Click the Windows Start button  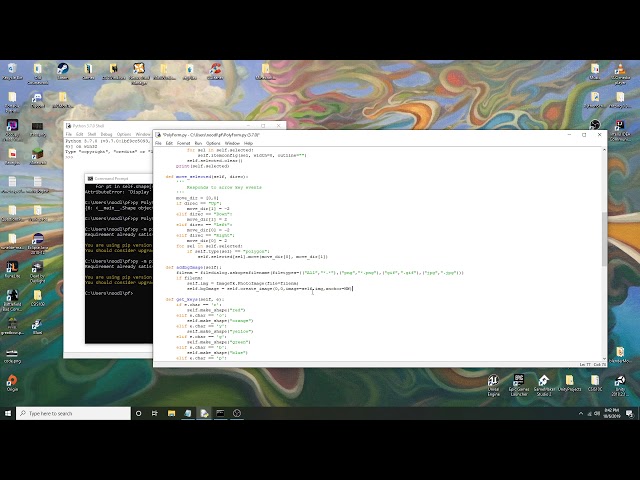[x=8, y=413]
